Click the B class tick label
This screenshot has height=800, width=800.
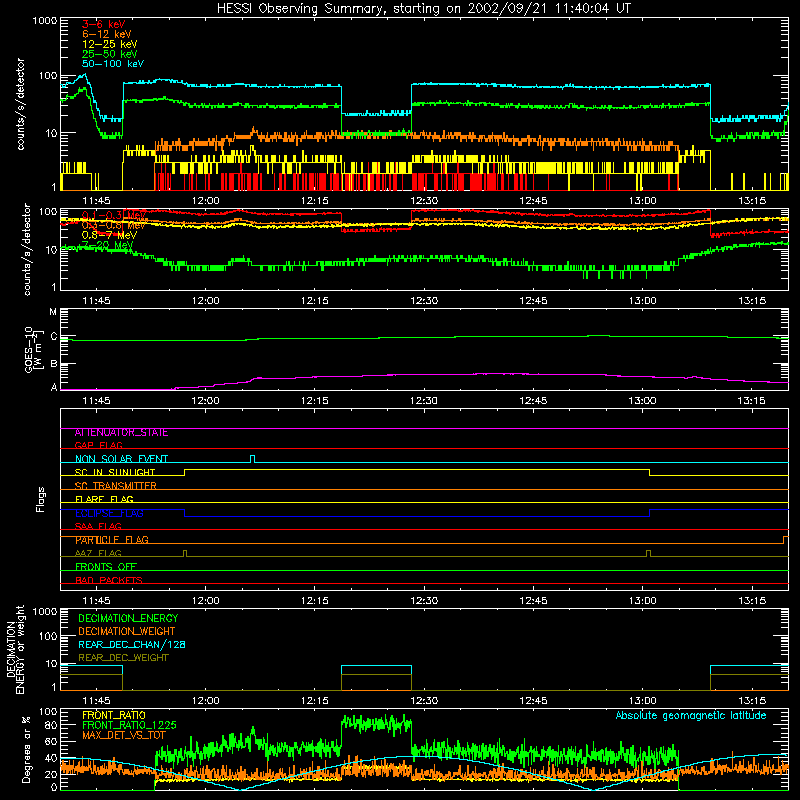pyautogui.click(x=54, y=364)
